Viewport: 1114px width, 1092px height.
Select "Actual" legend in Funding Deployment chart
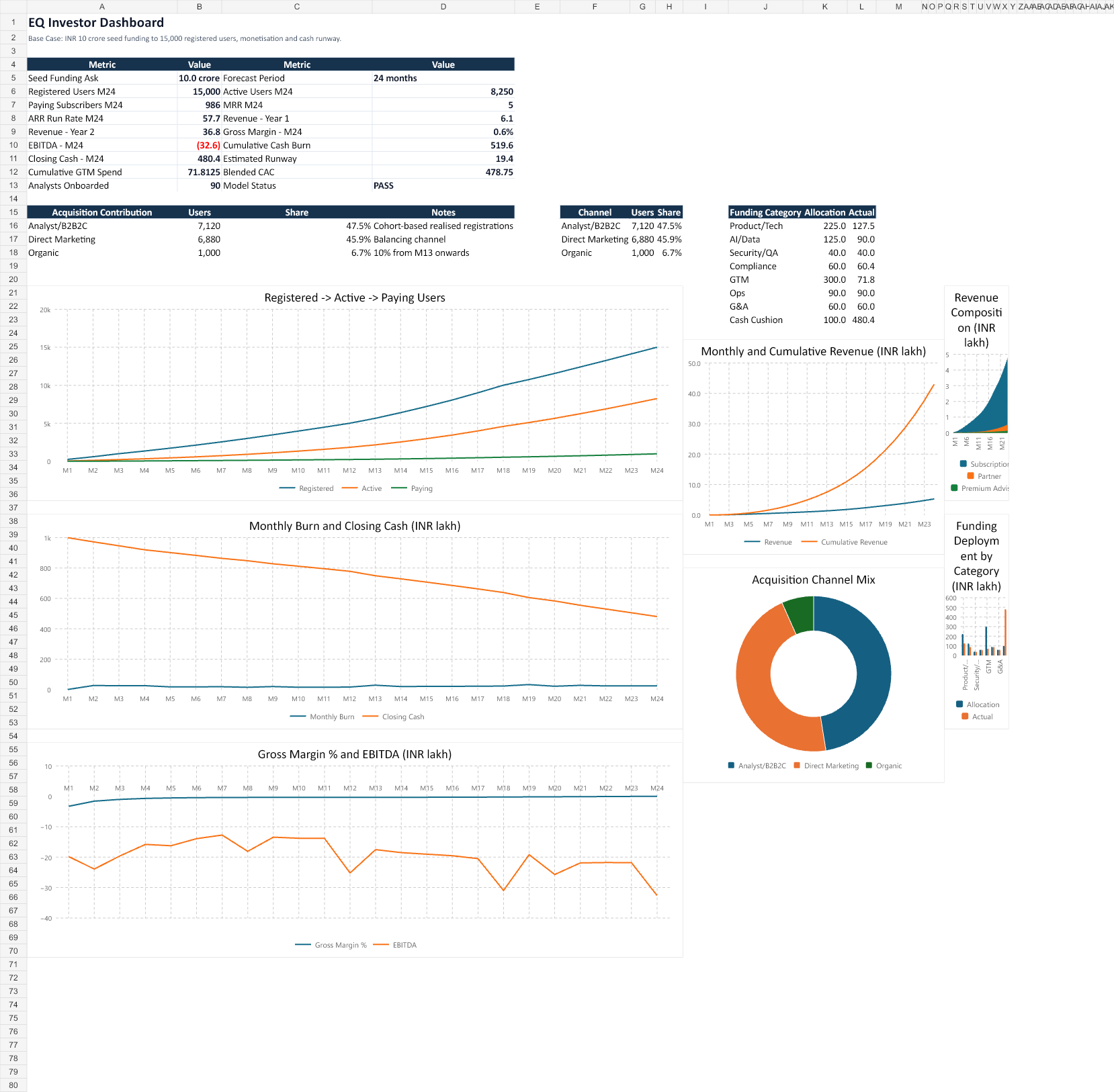[978, 717]
